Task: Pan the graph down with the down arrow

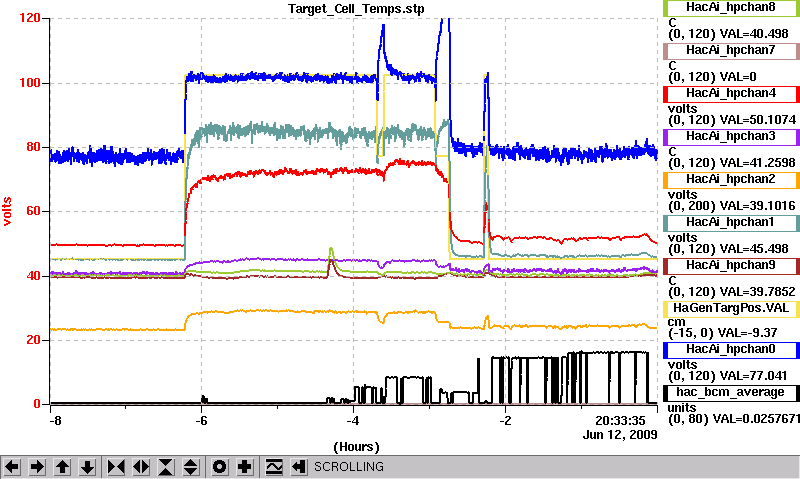Action: [x=87, y=467]
